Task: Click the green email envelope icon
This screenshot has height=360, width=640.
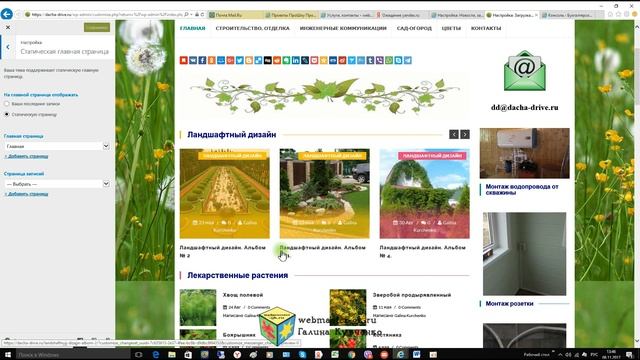Action: pyautogui.click(x=524, y=71)
